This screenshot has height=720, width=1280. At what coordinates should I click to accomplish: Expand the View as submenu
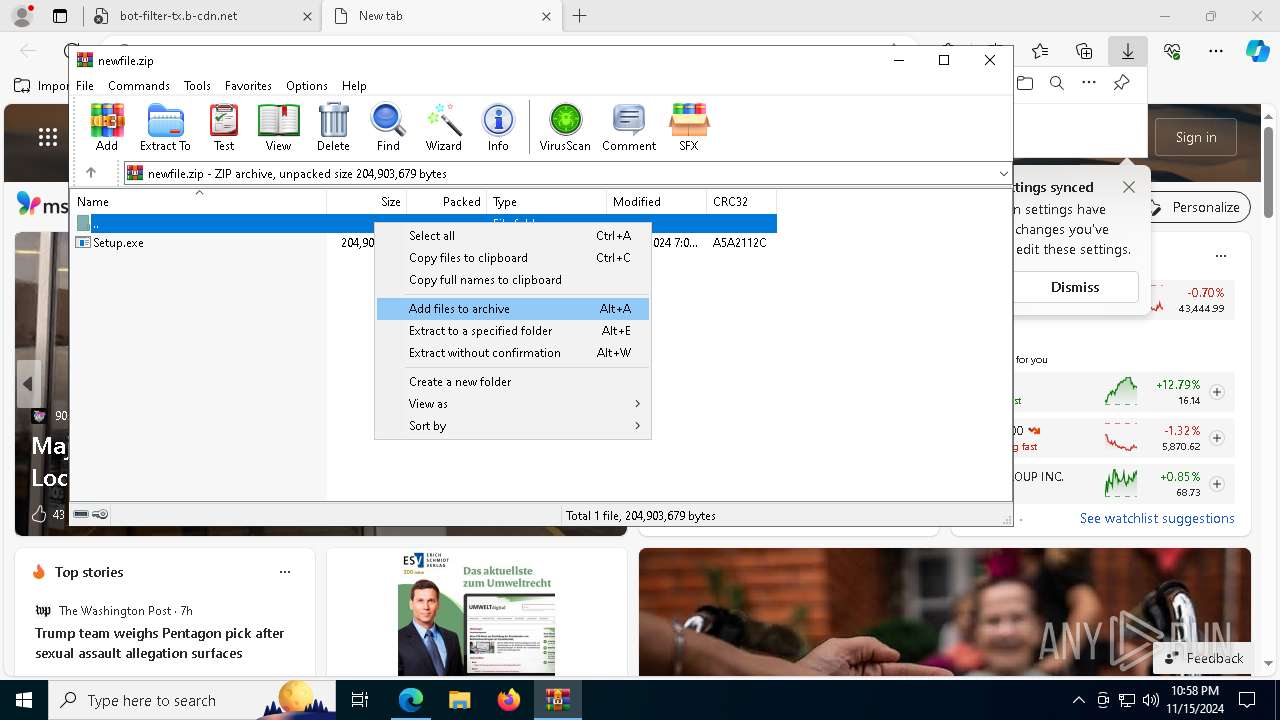pos(513,404)
